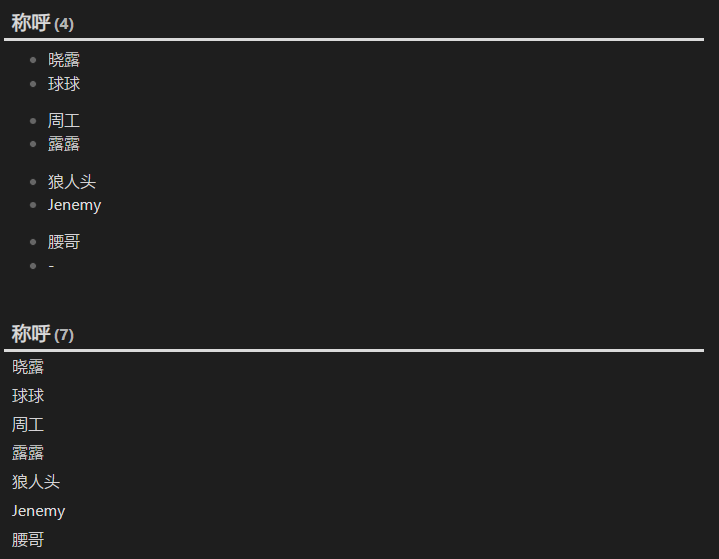The width and height of the screenshot is (719, 559).
Task: Click 狼人头 row in the lower table
Action: pos(354,482)
